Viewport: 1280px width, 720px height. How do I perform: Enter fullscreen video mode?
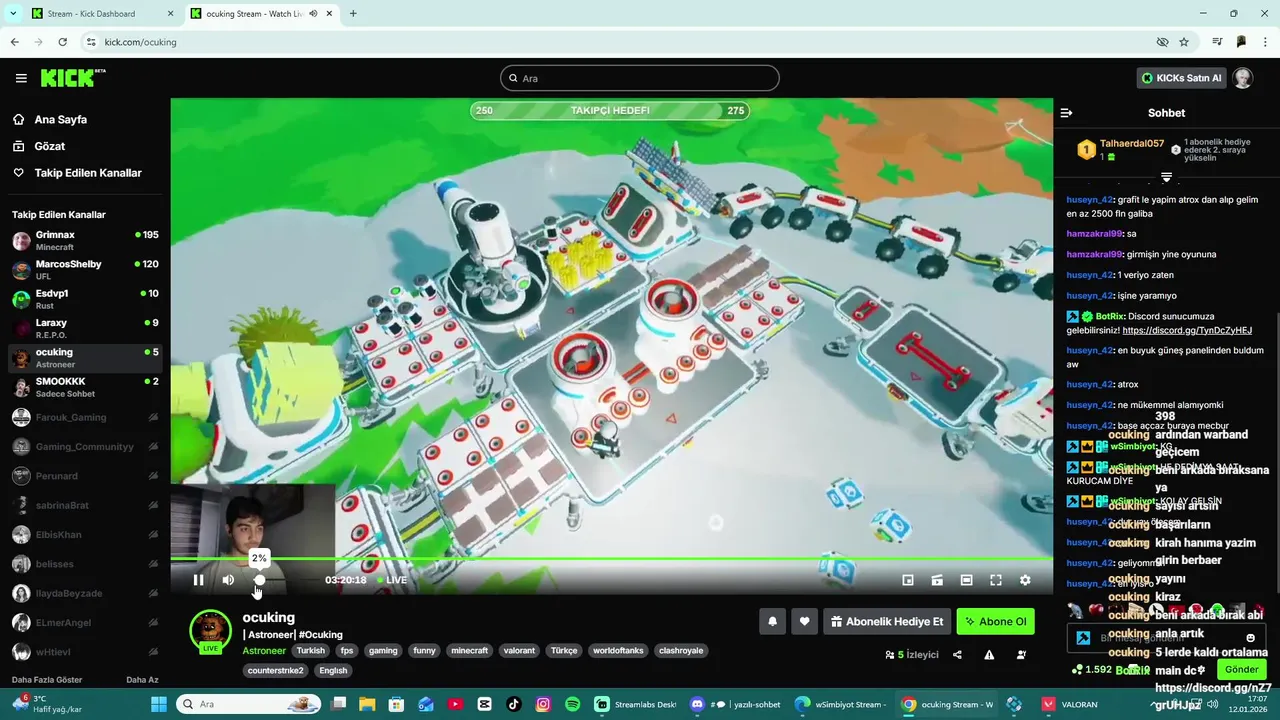coord(996,580)
